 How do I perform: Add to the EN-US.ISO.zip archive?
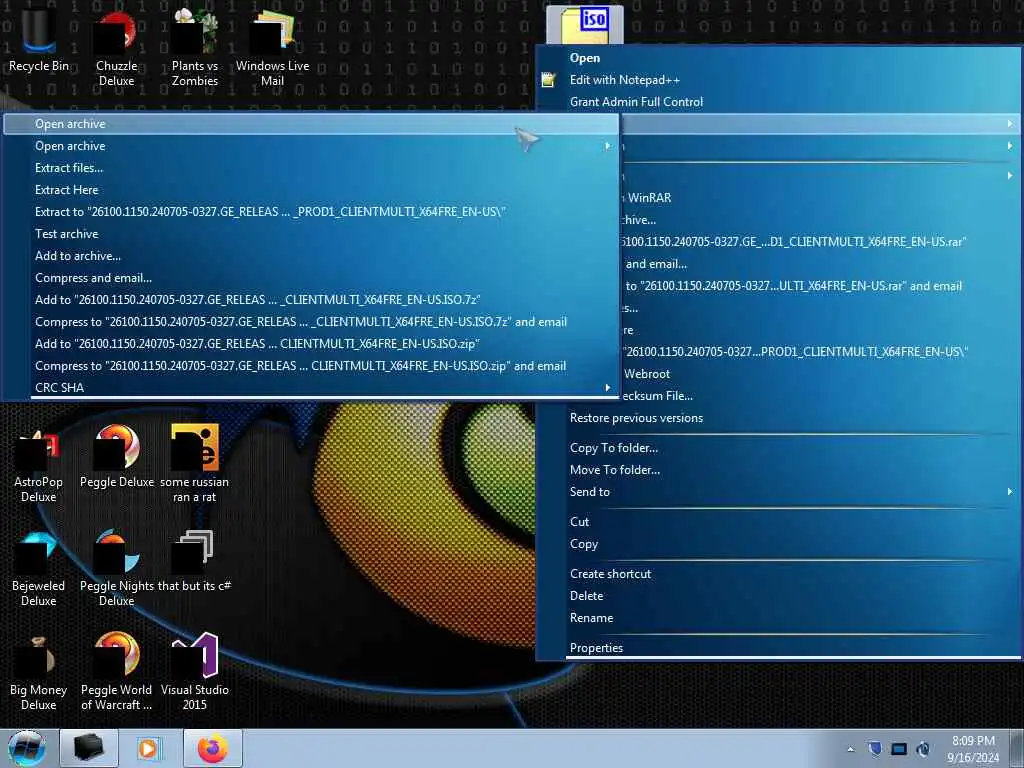tap(311, 344)
